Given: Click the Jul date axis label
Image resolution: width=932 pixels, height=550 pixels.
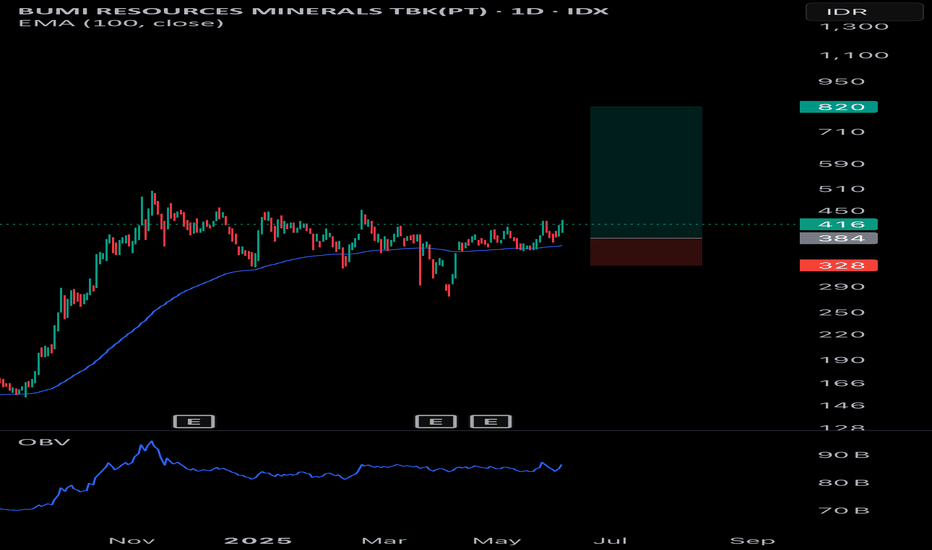Looking at the screenshot, I should click(x=610, y=540).
